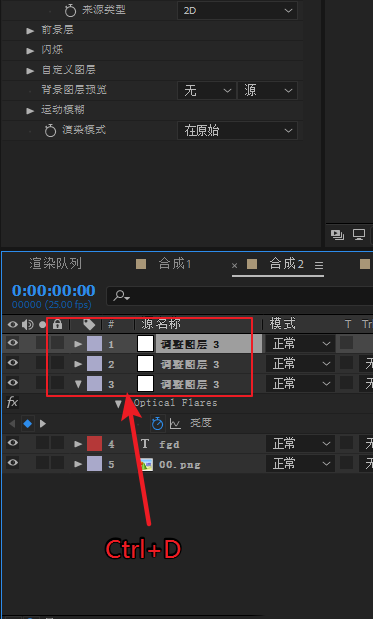
Task: Click the current time 0:00:00:00 display
Action: click(54, 290)
